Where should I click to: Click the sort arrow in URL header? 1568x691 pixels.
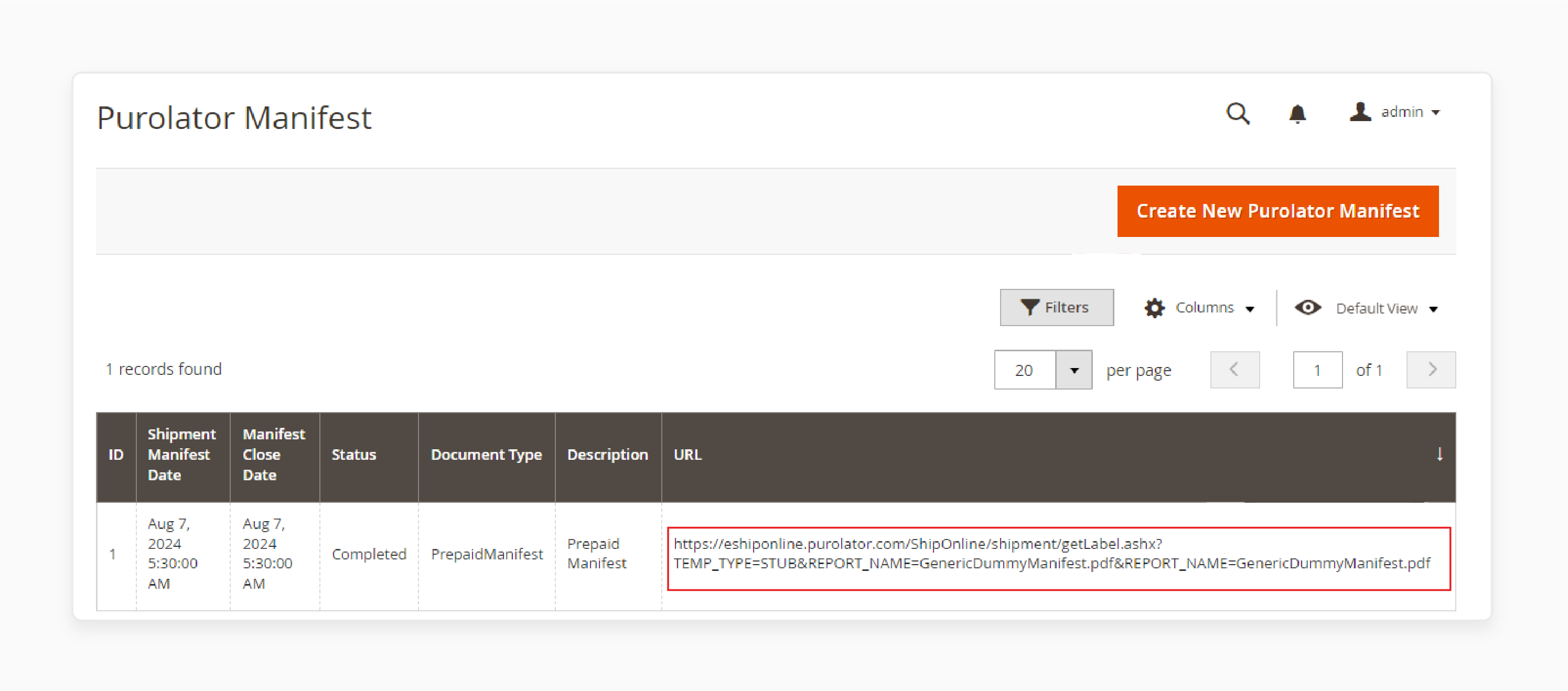point(1440,455)
